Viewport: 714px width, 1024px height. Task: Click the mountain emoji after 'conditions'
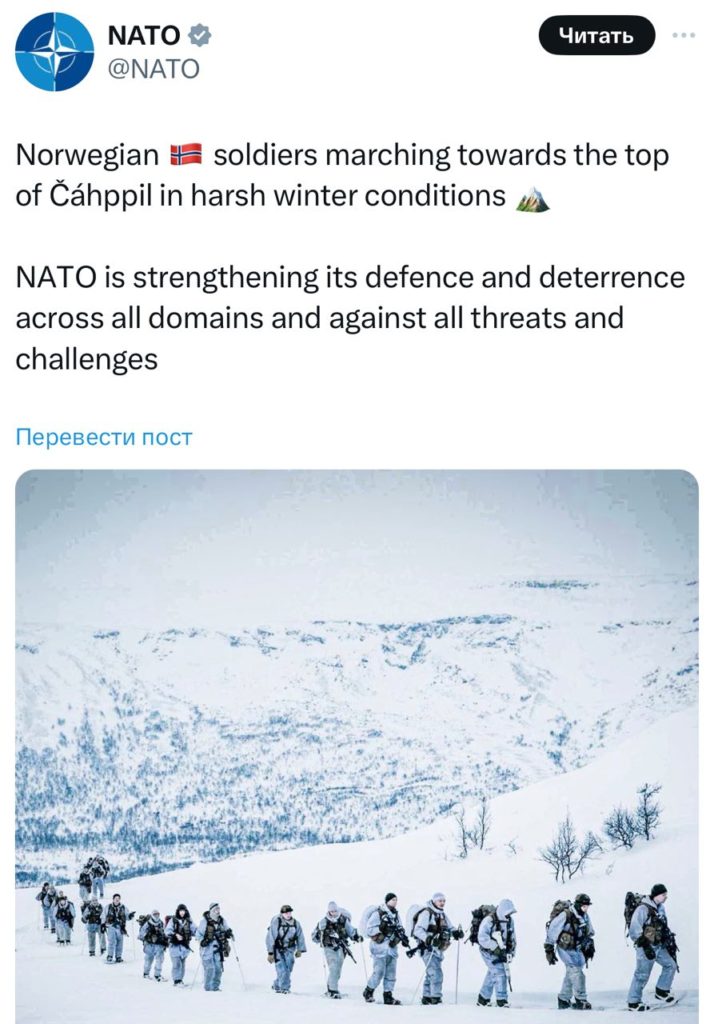tap(532, 198)
